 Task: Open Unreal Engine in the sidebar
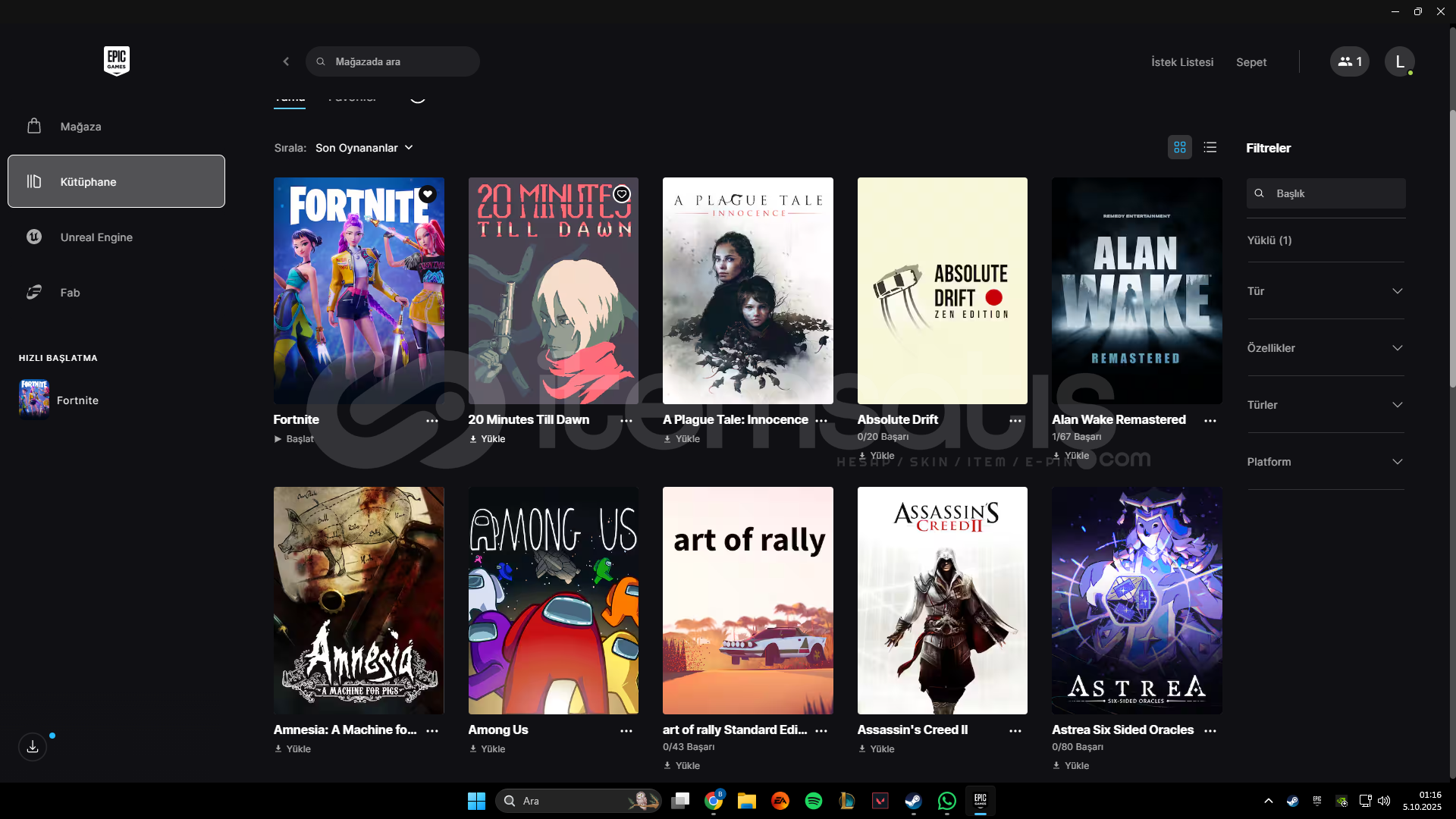point(96,237)
